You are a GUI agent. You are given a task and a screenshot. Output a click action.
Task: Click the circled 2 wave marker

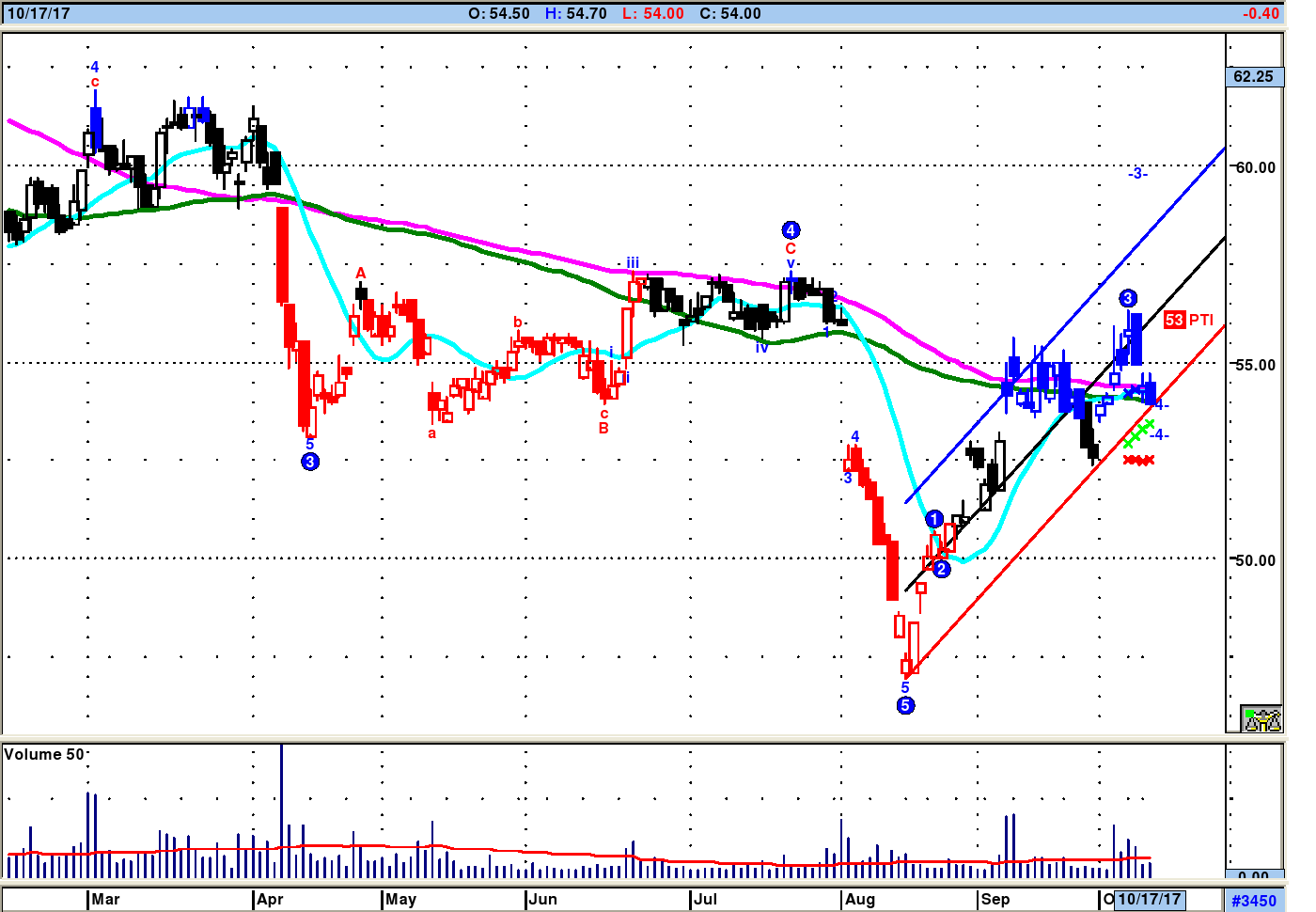coord(942,569)
